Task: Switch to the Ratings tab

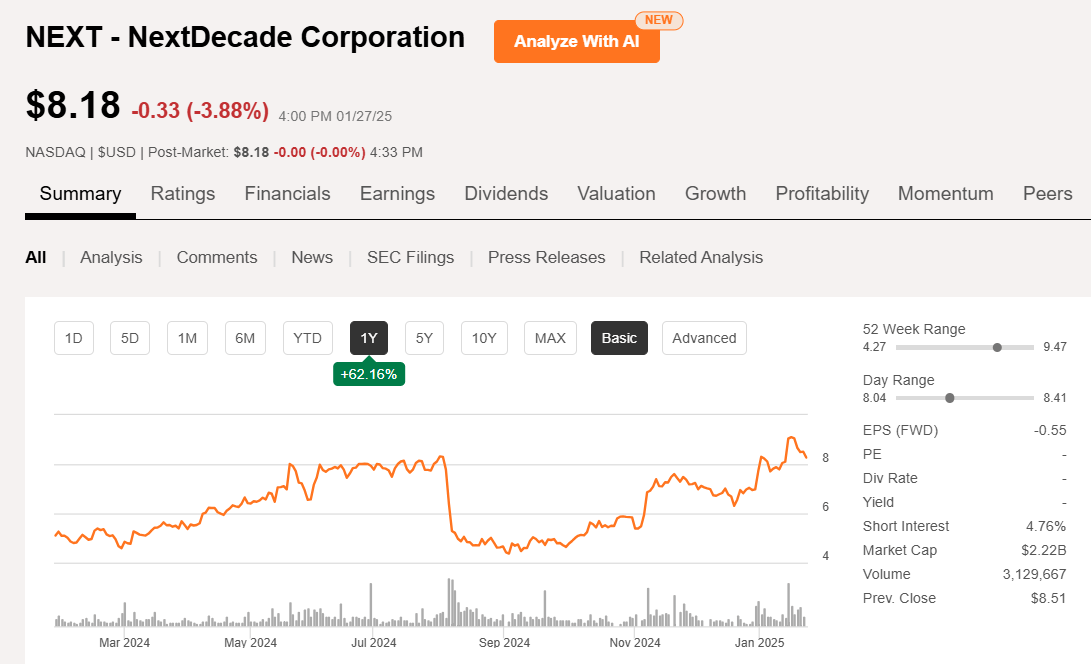Action: [182, 194]
